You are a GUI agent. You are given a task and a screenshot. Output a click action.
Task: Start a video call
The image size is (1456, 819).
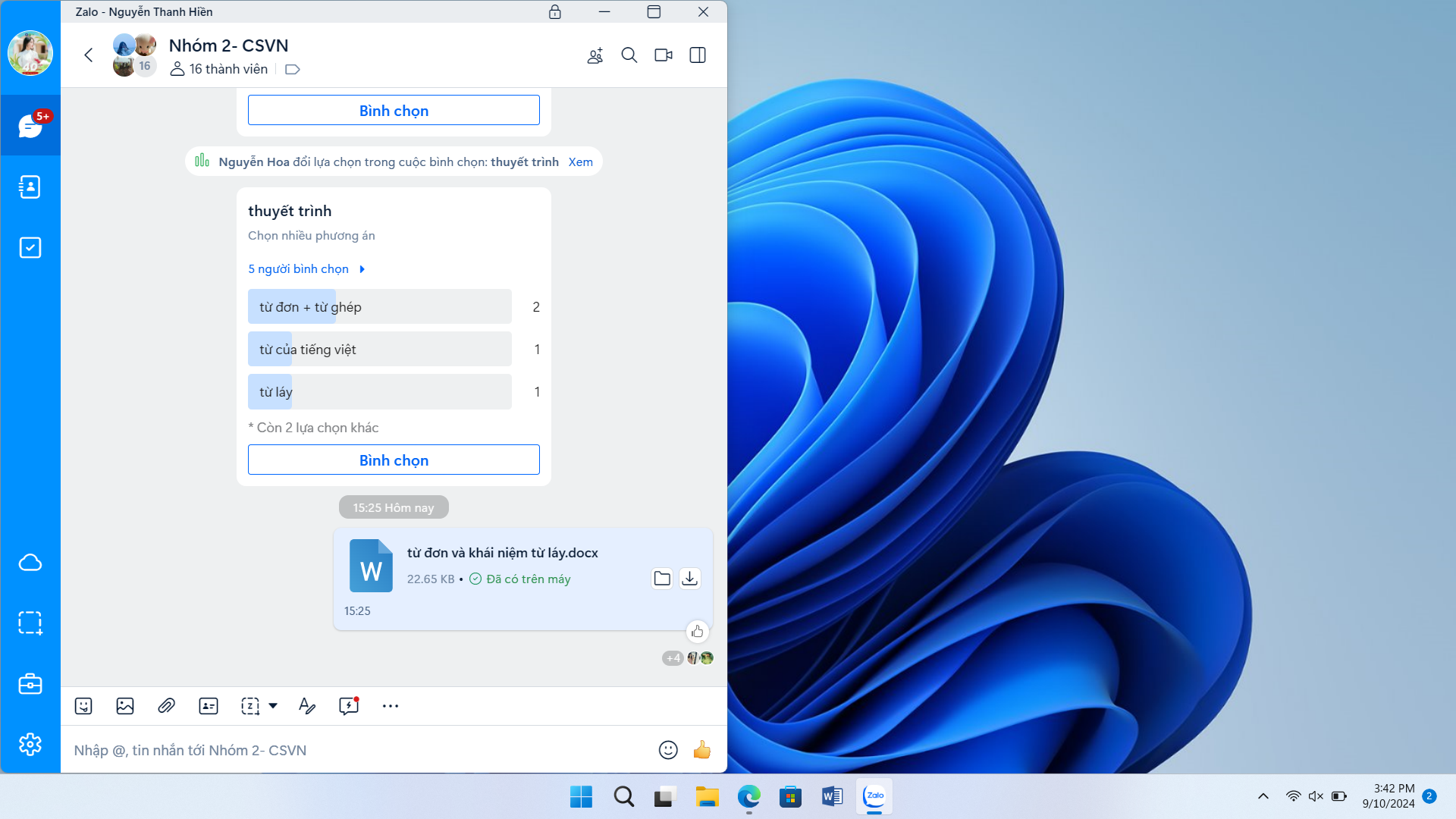(664, 55)
